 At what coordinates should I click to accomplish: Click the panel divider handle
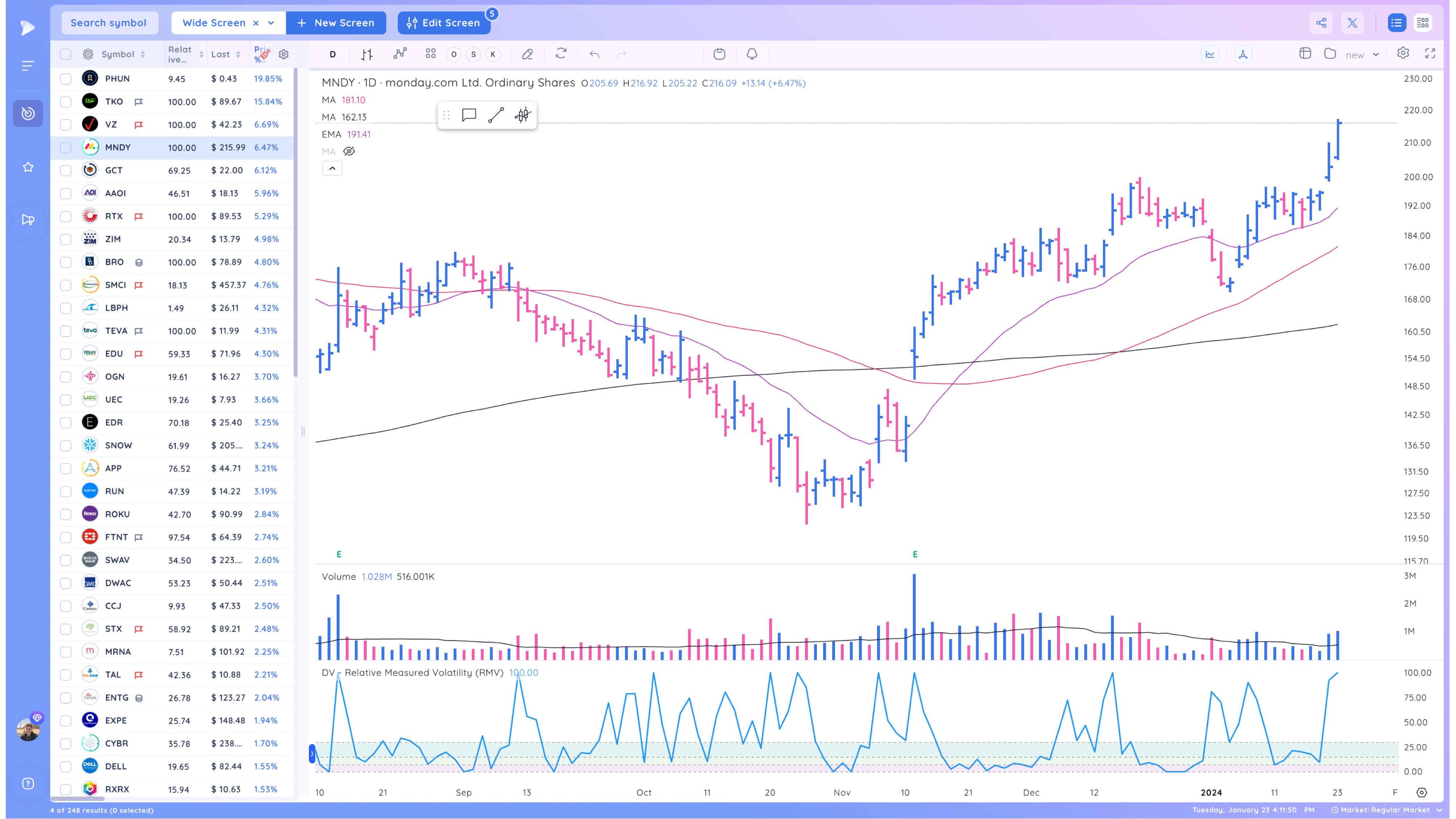303,432
